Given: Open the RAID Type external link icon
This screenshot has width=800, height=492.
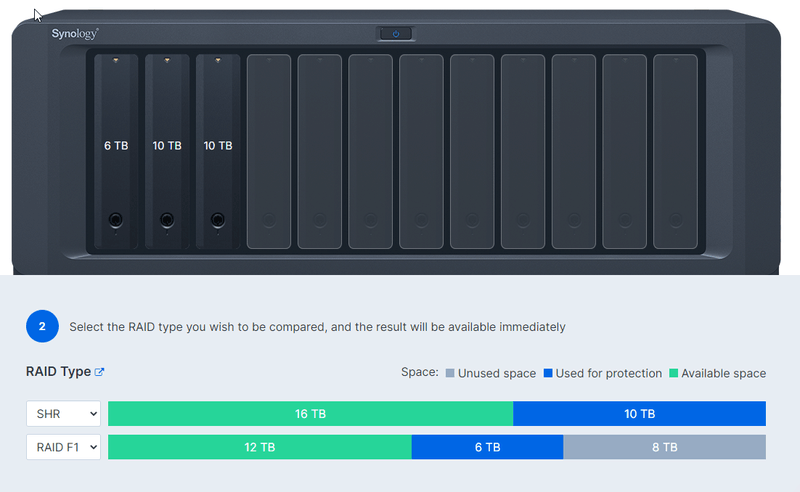Looking at the screenshot, I should (99, 372).
